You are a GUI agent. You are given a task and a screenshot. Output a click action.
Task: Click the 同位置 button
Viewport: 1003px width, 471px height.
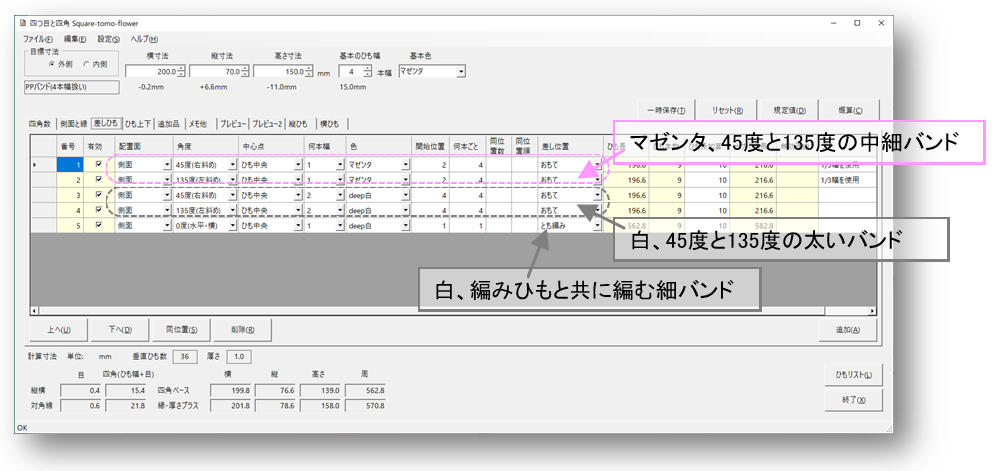pyautogui.click(x=181, y=330)
